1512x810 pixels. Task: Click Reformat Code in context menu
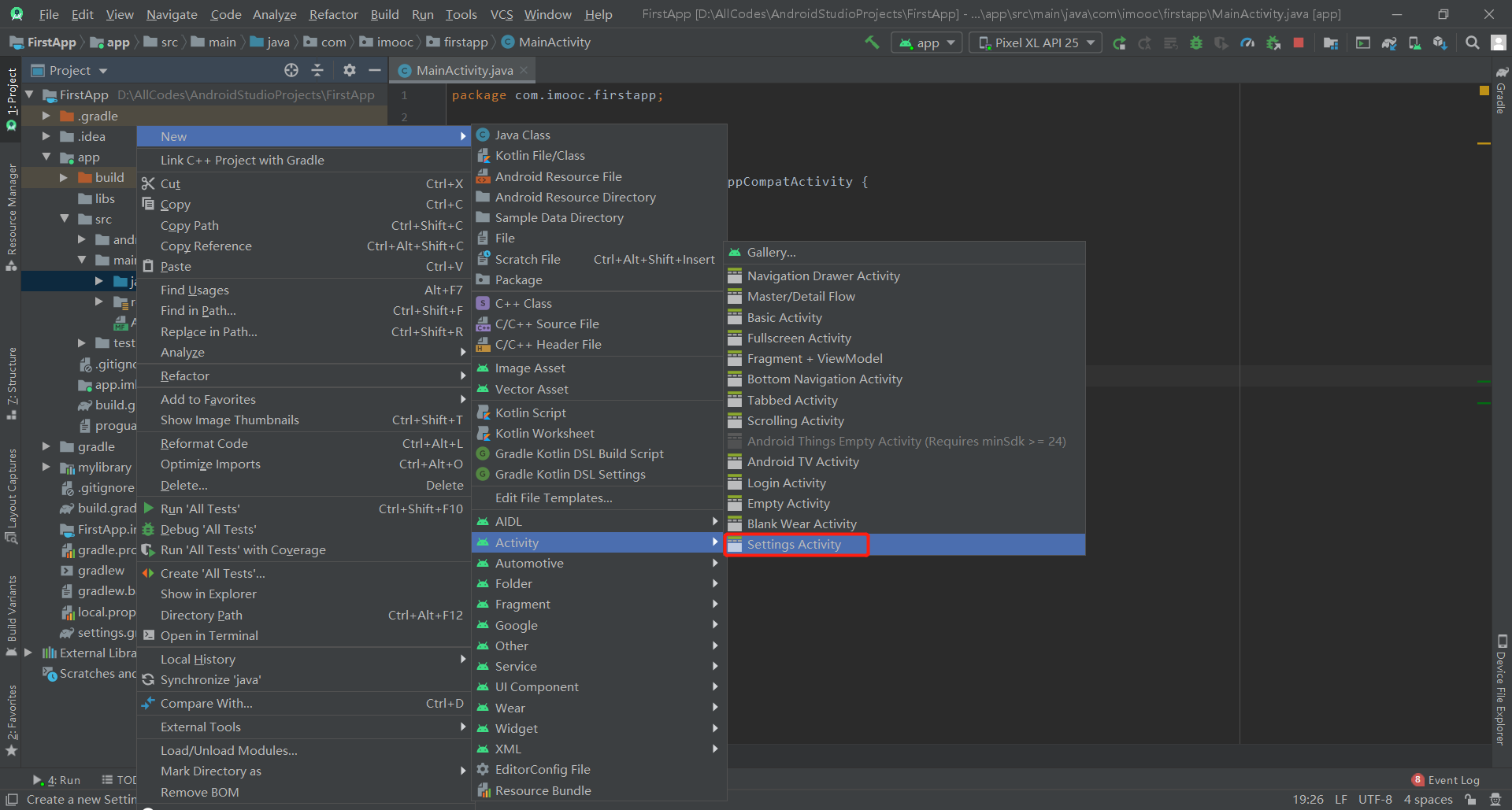(303, 443)
